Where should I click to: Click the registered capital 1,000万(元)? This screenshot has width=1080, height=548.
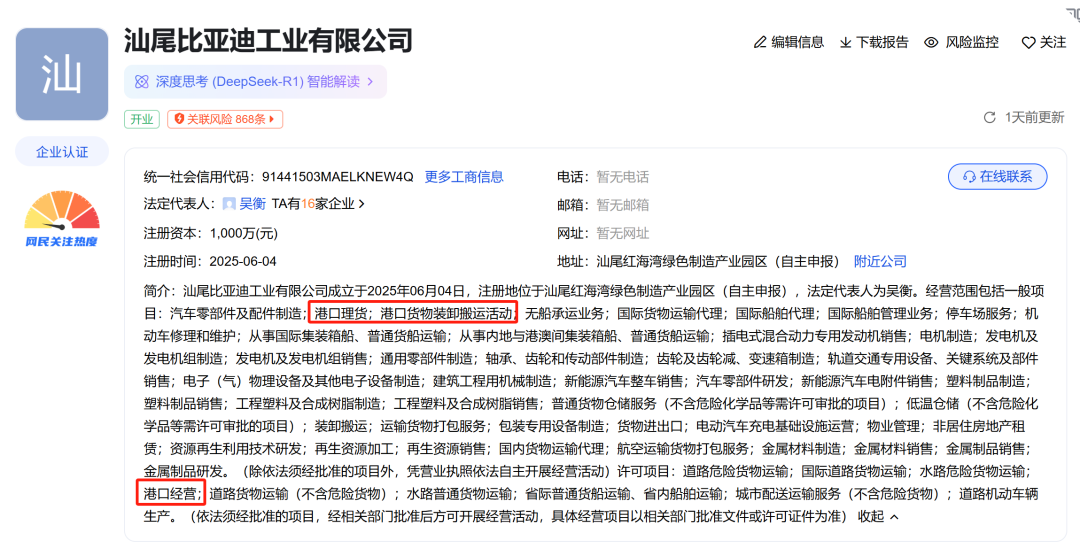(x=244, y=233)
